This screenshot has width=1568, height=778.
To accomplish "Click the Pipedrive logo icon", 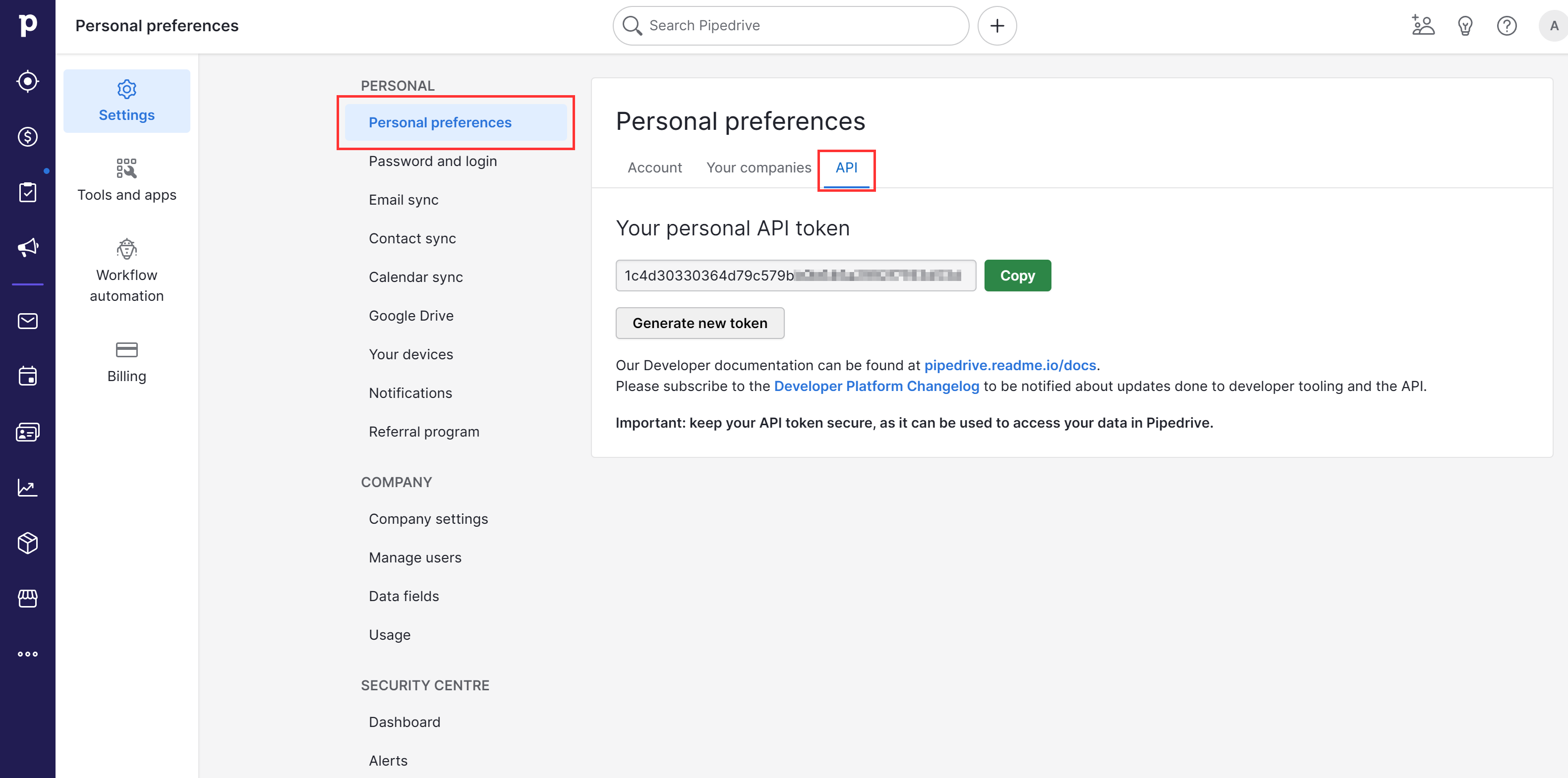I will click(27, 25).
